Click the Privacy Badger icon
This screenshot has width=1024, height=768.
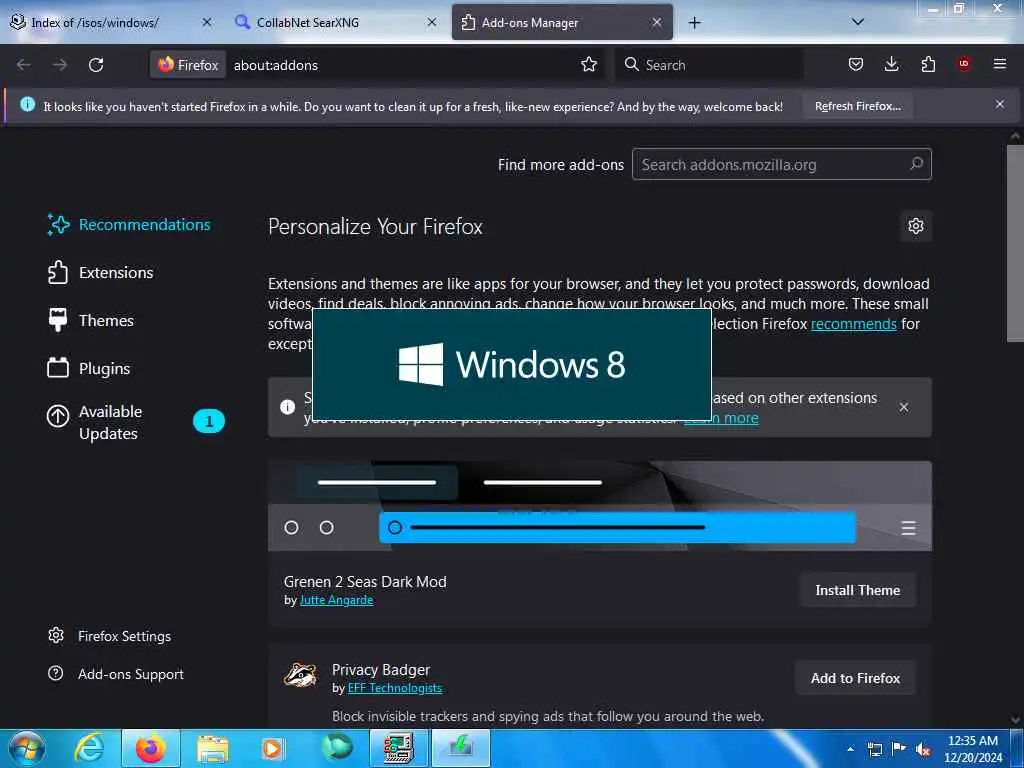pos(300,675)
